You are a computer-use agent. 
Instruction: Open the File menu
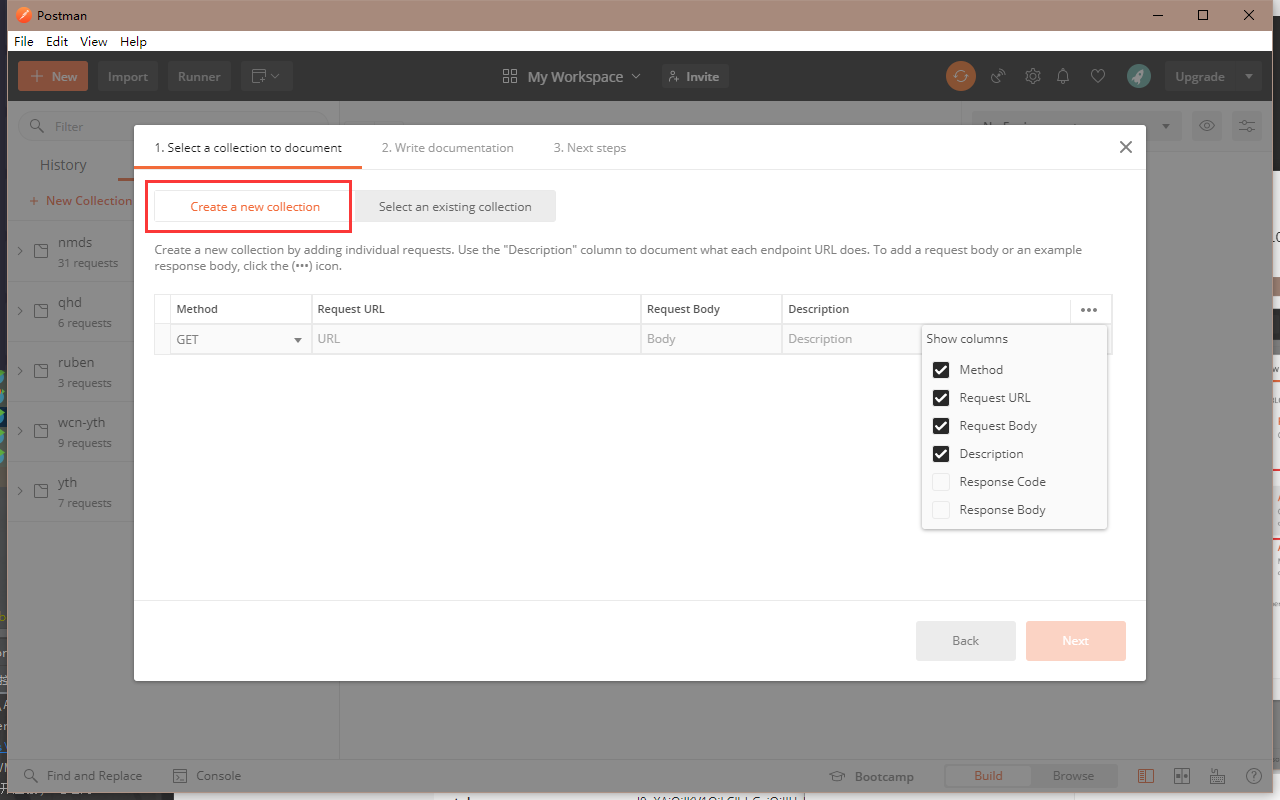(24, 42)
